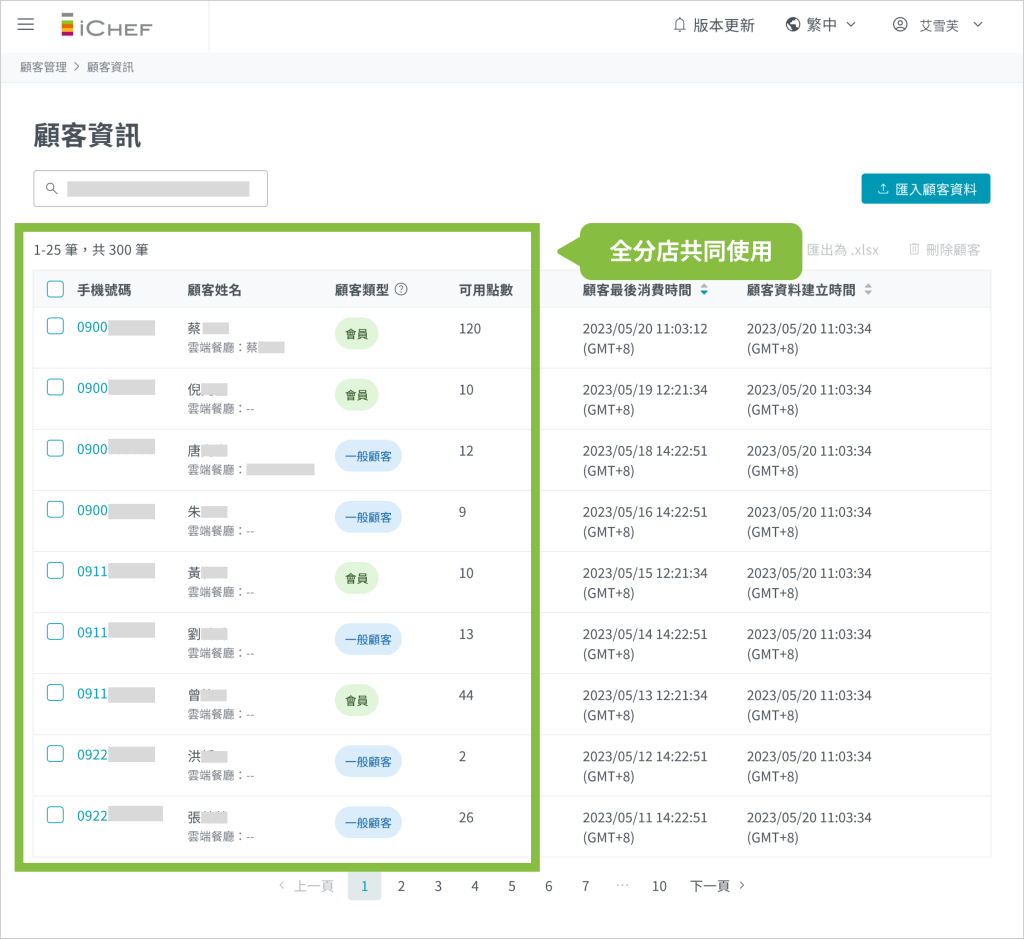Jump to page 10 in pagination
This screenshot has width=1024, height=939.
[x=659, y=886]
